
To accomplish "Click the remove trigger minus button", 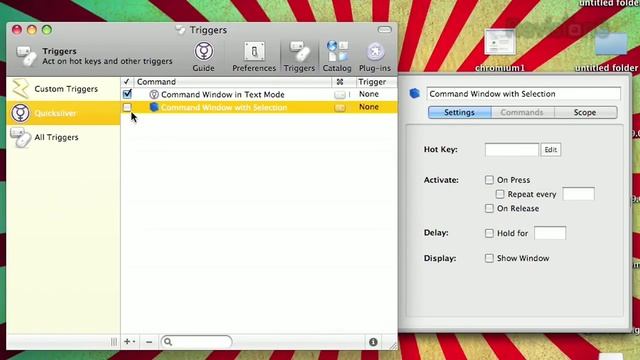I will click(149, 342).
